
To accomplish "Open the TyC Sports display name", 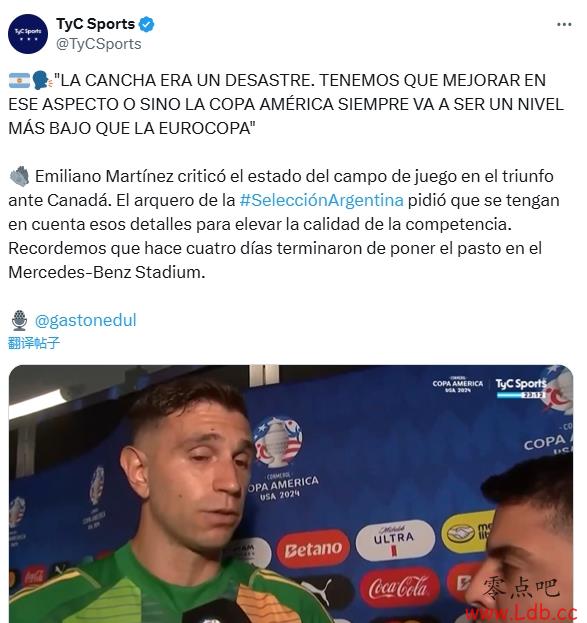I will pos(95,24).
